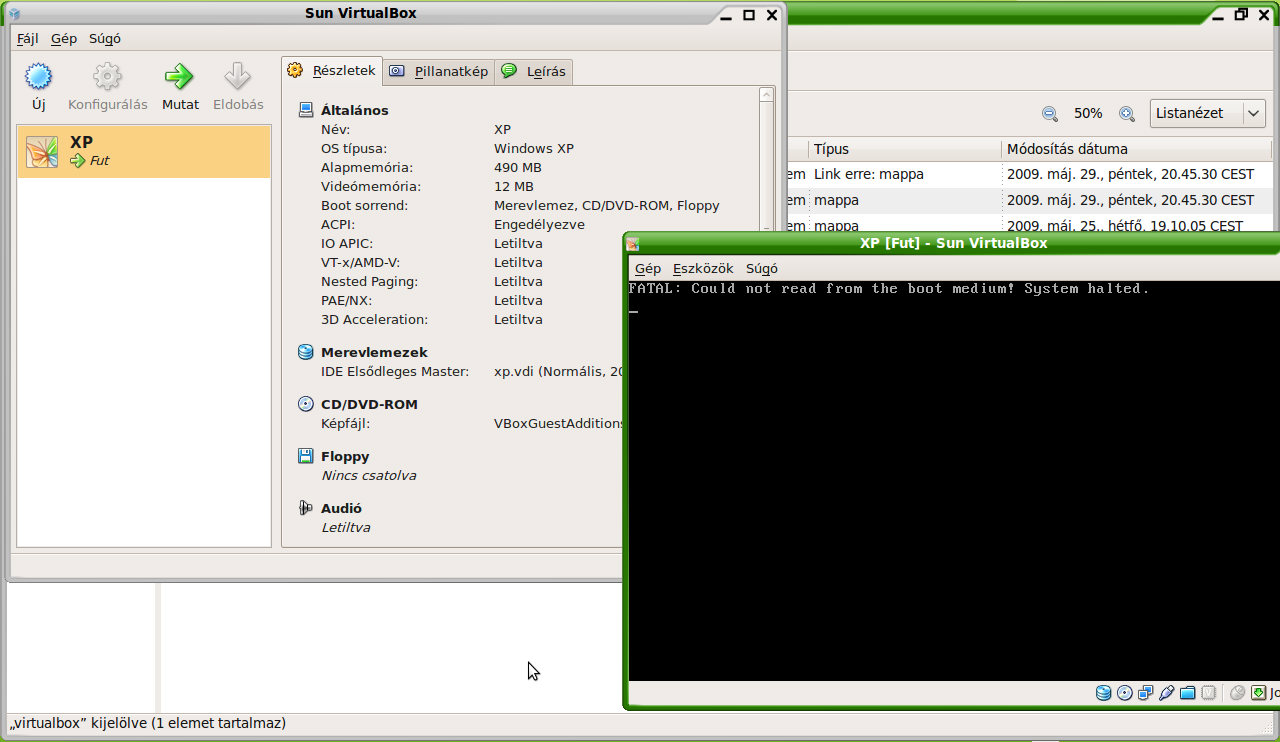
Task: Click hard disk activity icon in VM status bar
Action: pos(1103,693)
